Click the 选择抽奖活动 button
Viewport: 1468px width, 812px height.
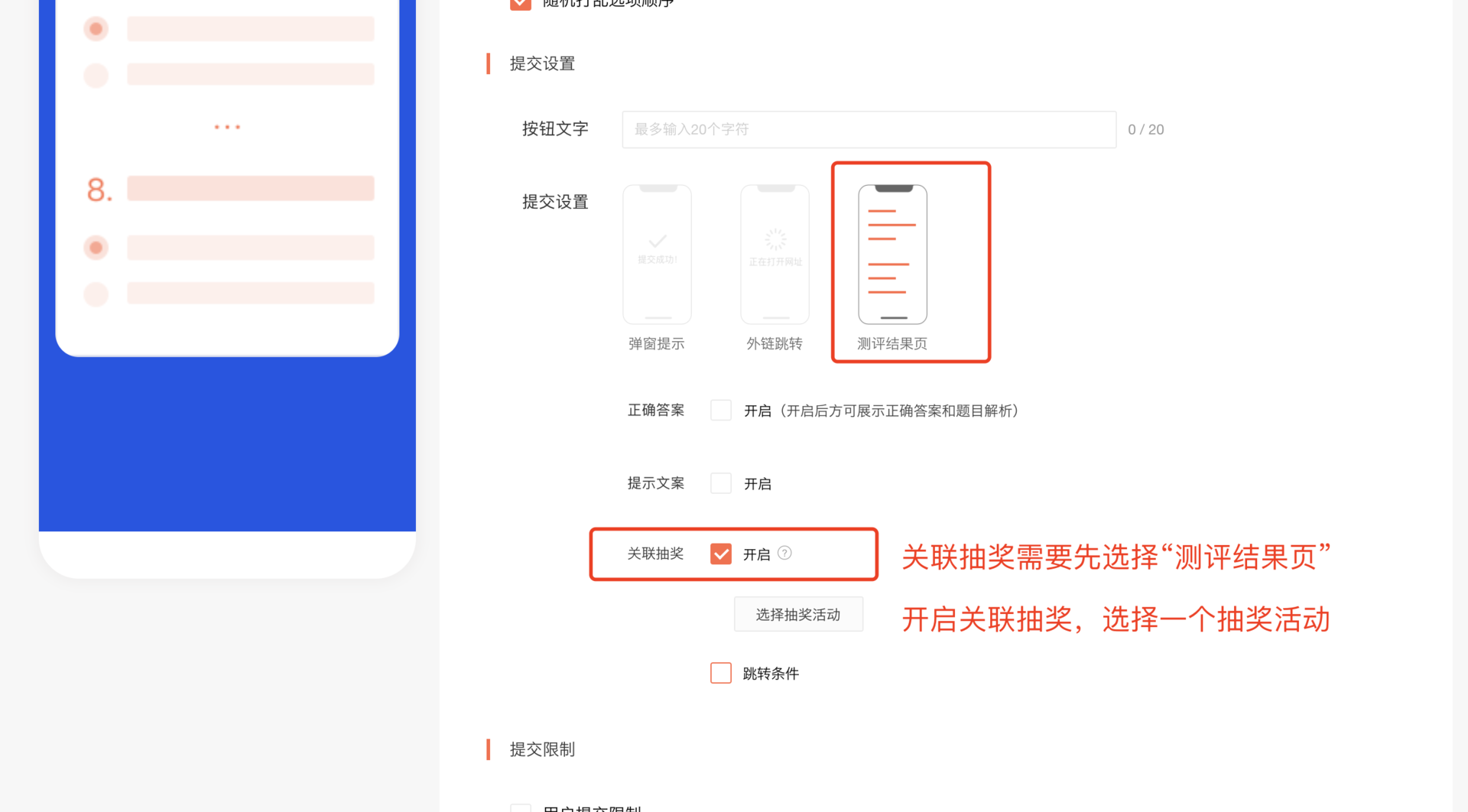(798, 615)
